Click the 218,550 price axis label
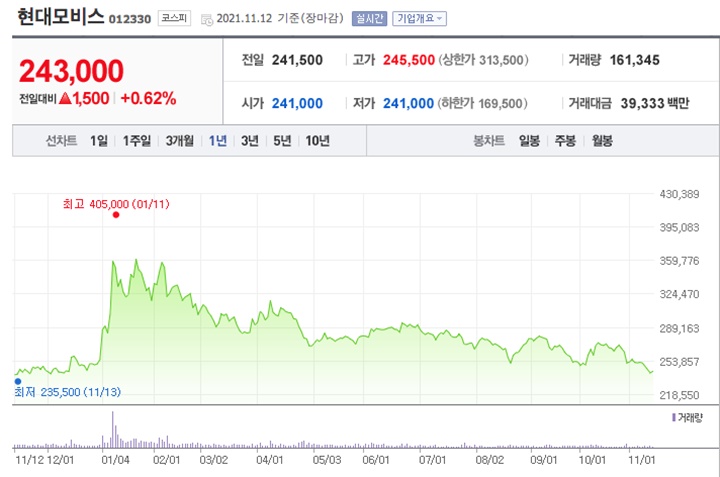The width and height of the screenshot is (720, 477). [679, 395]
